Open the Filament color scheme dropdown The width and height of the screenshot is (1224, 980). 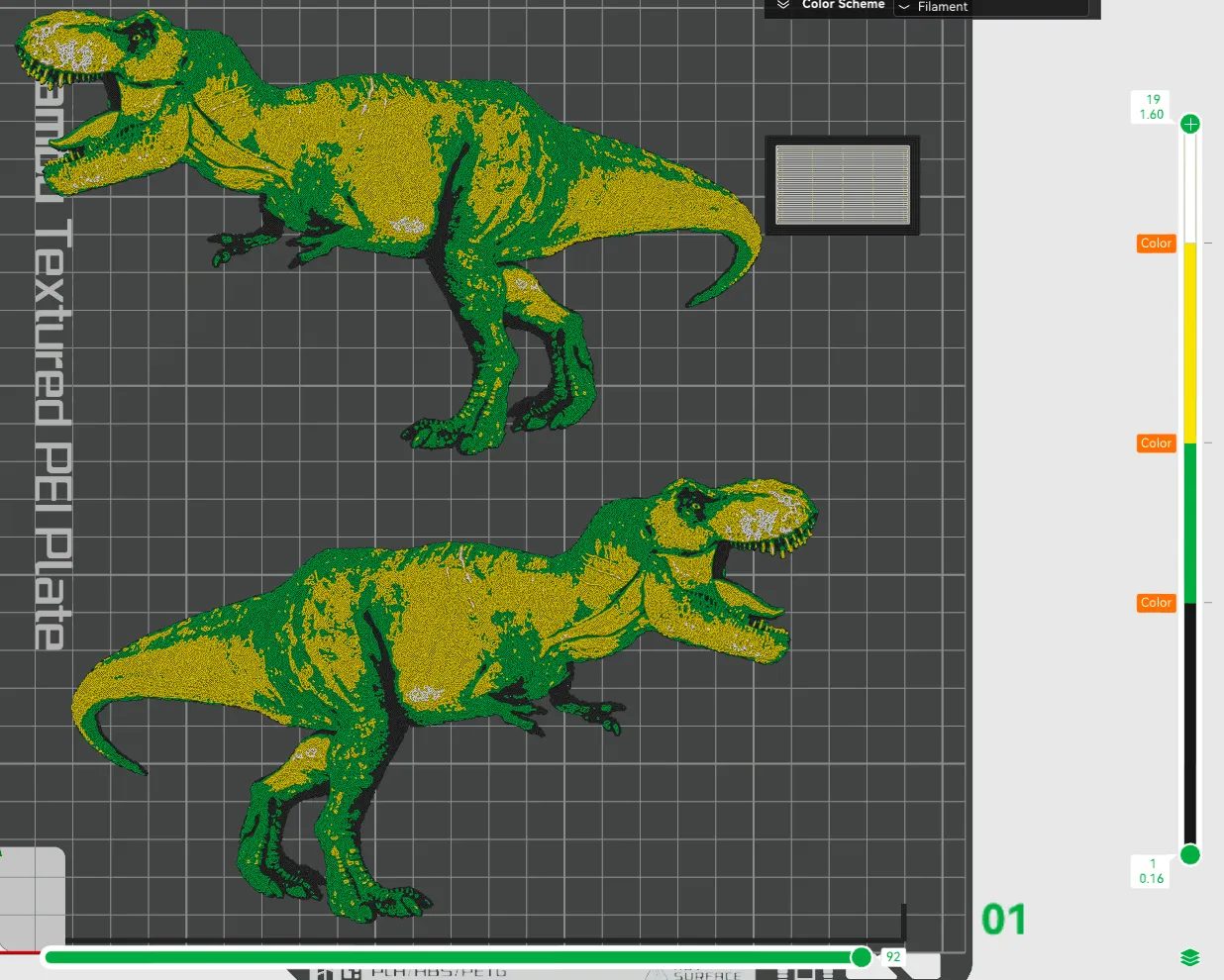pos(990,7)
